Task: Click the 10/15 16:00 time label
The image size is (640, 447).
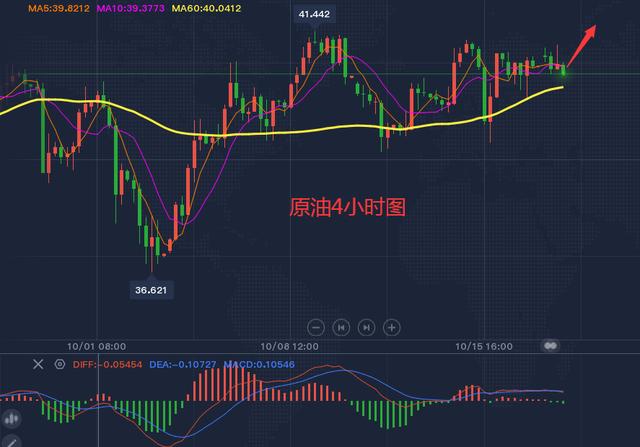Action: point(484,347)
